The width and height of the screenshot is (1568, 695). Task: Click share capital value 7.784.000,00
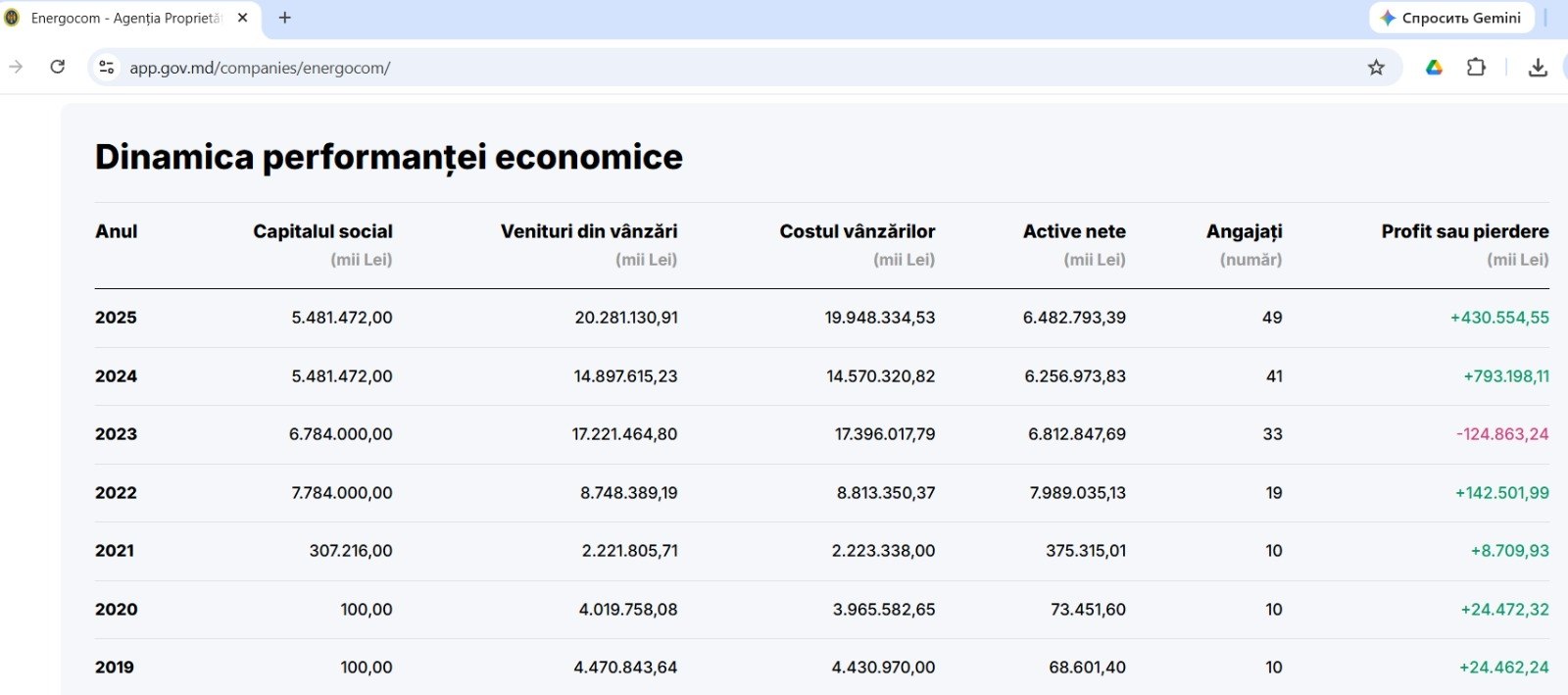click(x=341, y=493)
